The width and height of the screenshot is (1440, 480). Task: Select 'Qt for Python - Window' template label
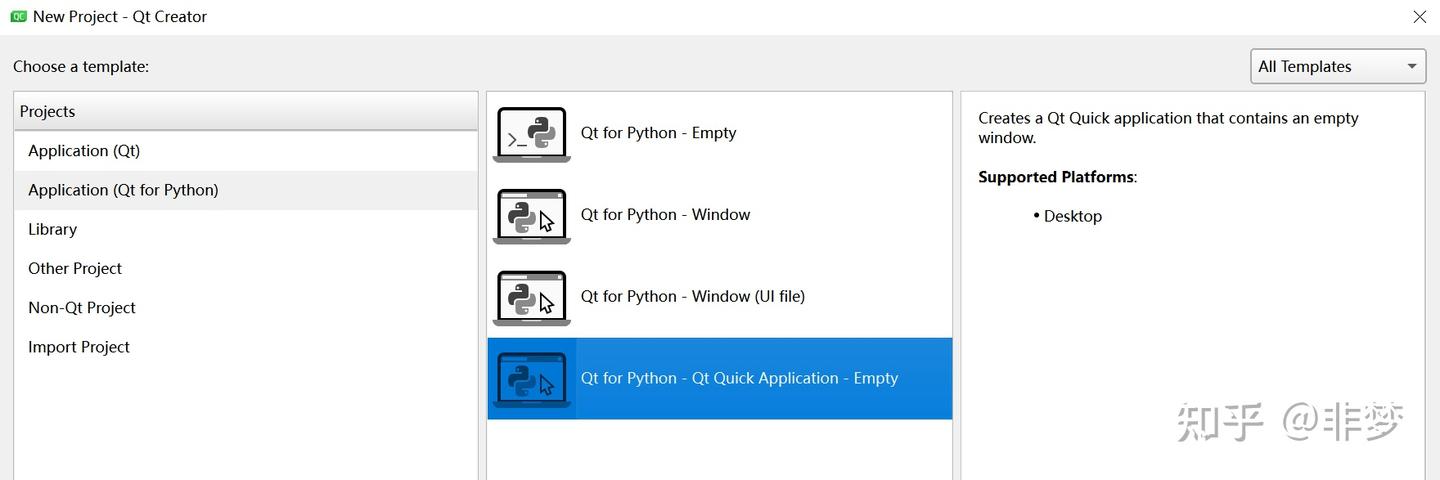(665, 214)
